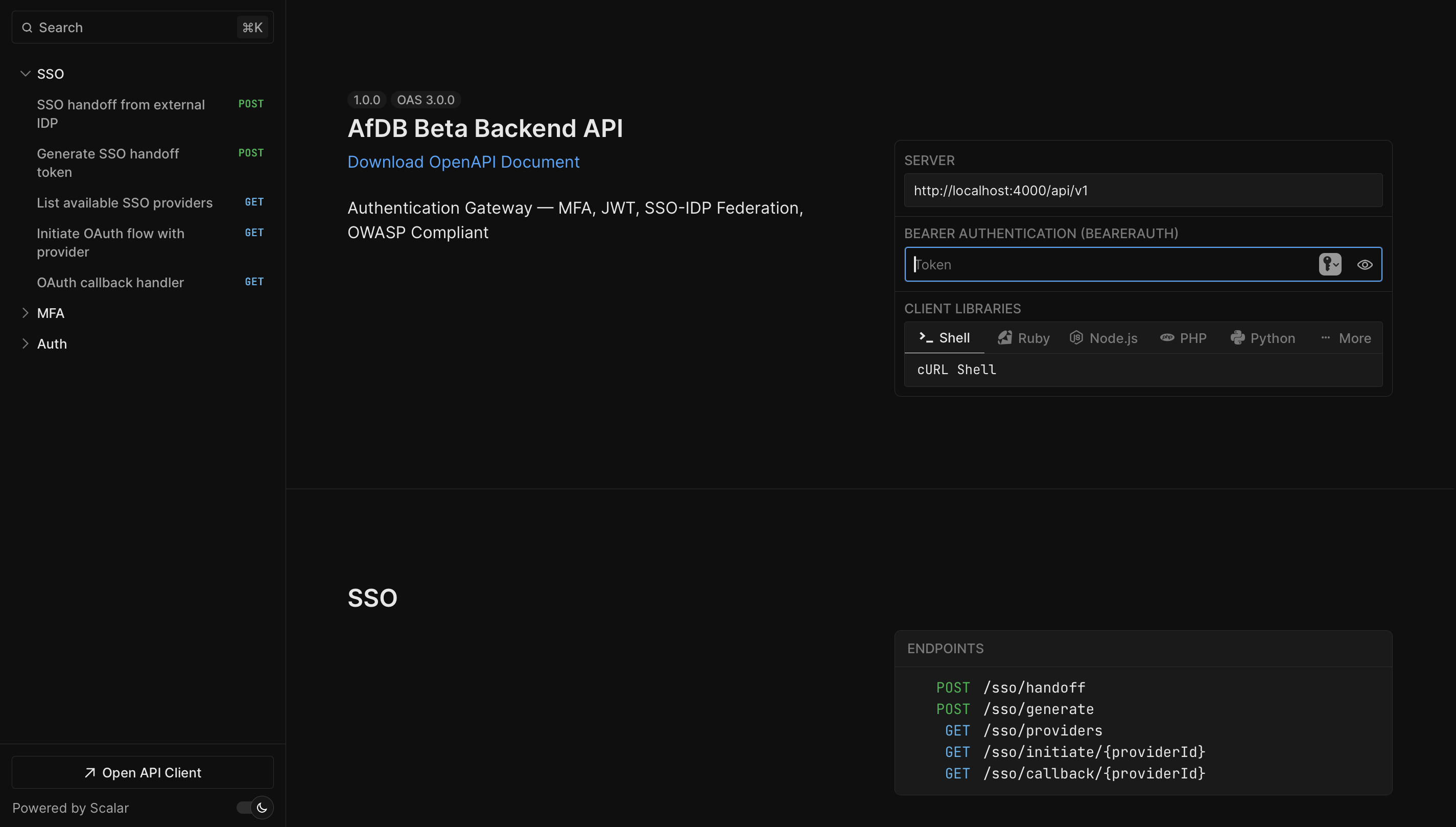Click GET /sso/callback/{providerId} endpoint
1456x827 pixels.
(1074, 773)
